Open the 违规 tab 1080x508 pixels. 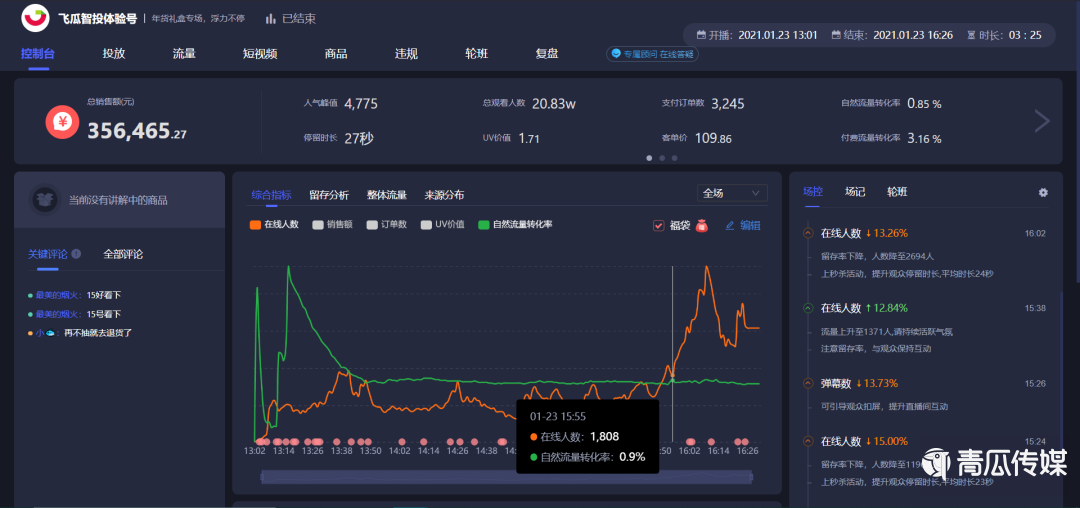pos(406,54)
